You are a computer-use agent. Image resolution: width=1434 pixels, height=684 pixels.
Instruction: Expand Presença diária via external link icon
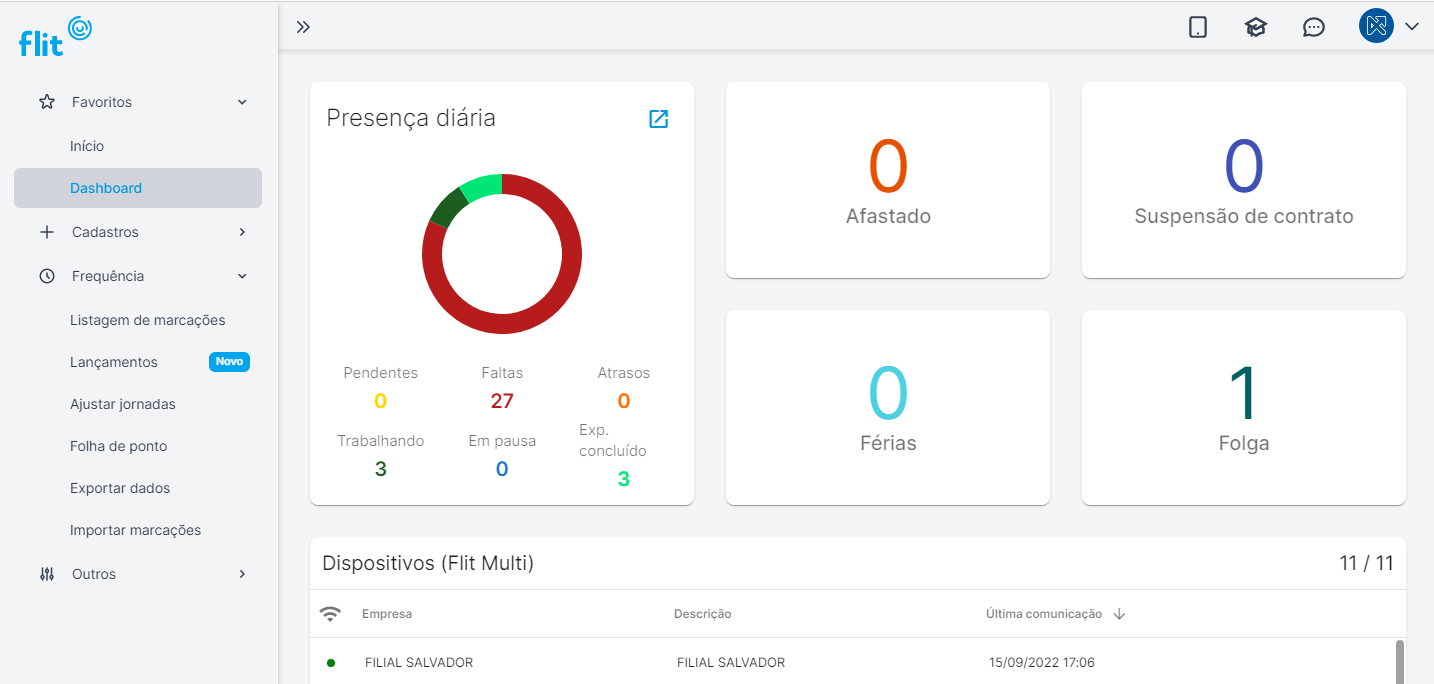tap(658, 118)
